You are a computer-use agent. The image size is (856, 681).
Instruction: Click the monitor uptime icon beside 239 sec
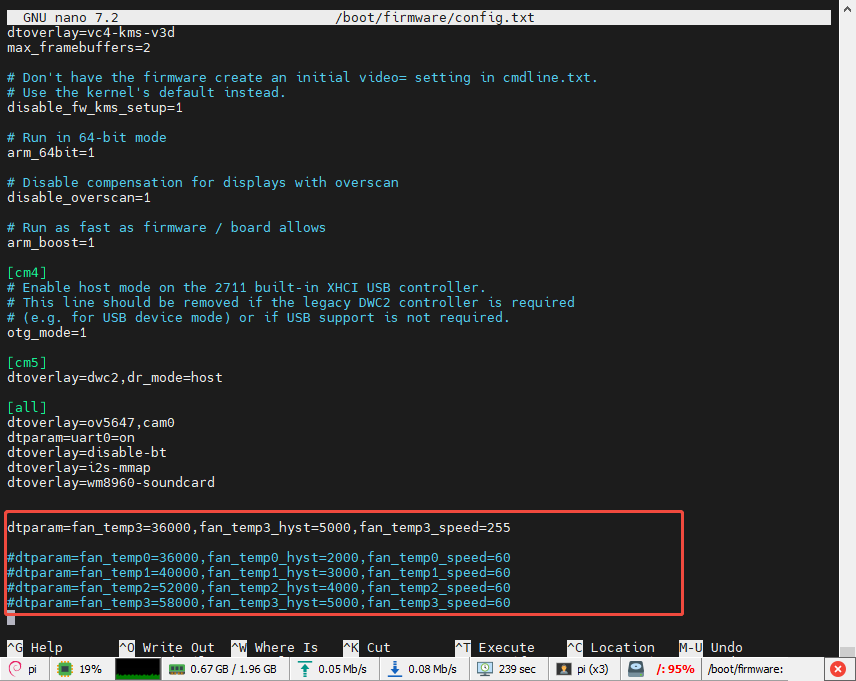click(485, 669)
